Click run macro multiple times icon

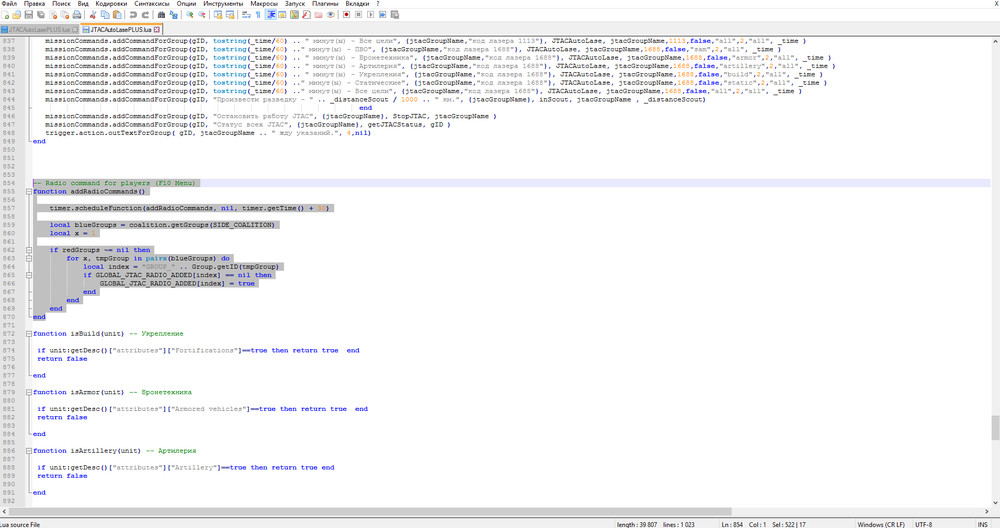point(383,14)
